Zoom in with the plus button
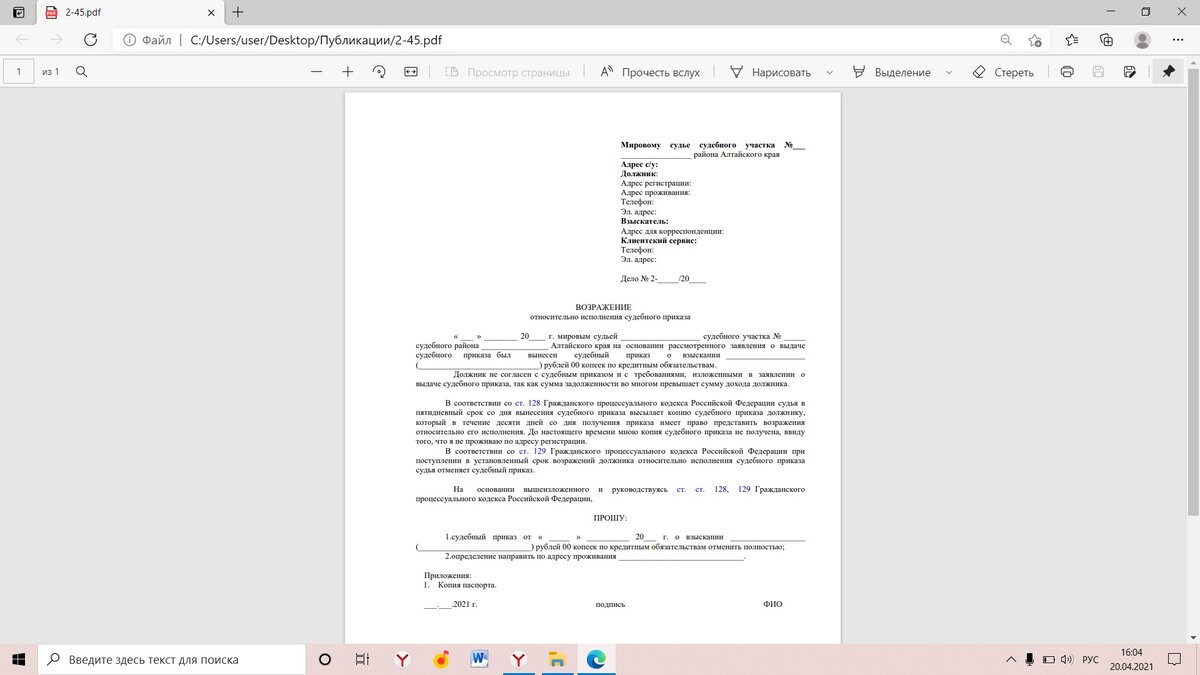This screenshot has width=1200, height=675. click(x=346, y=72)
